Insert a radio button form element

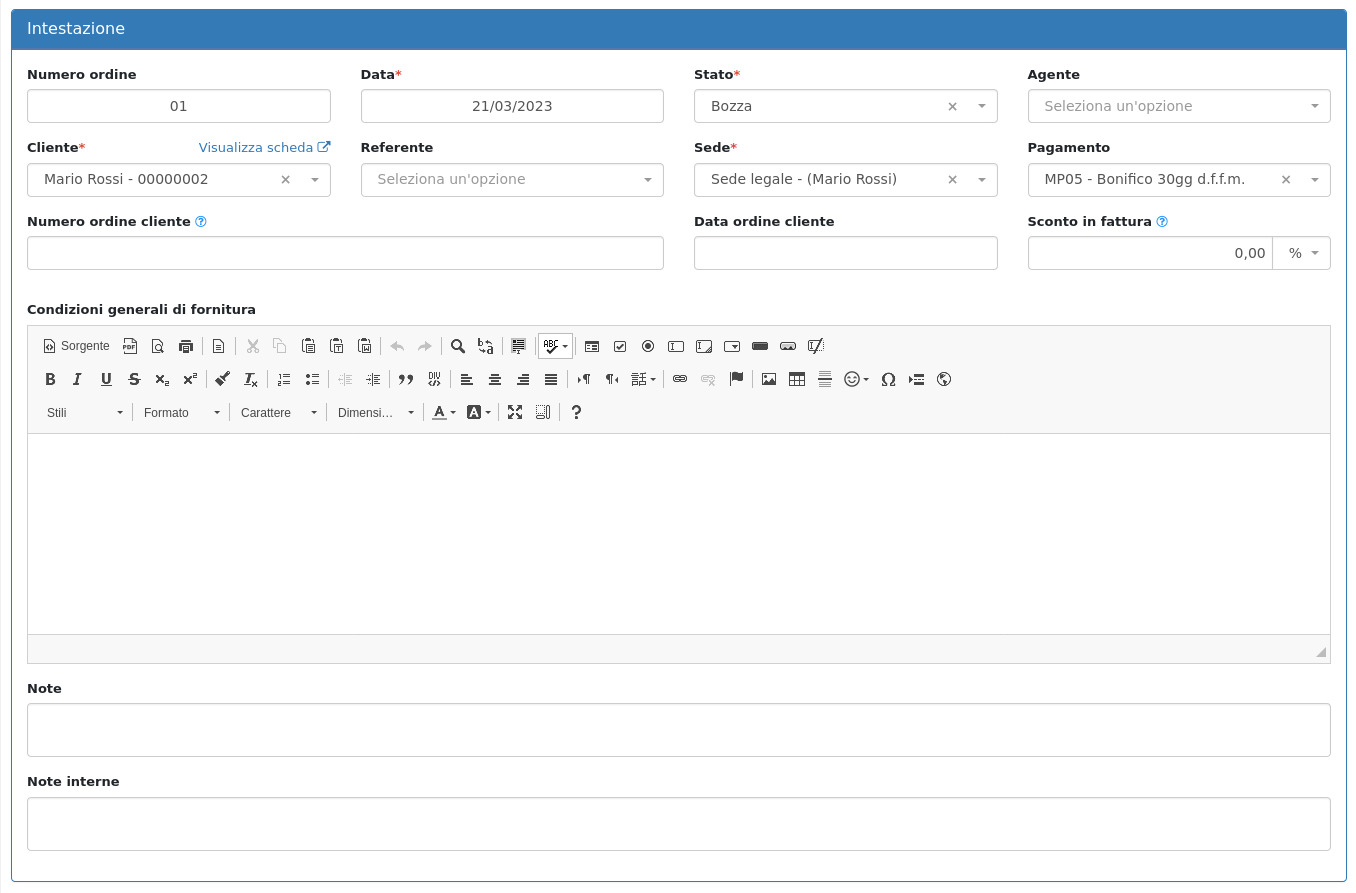point(648,346)
